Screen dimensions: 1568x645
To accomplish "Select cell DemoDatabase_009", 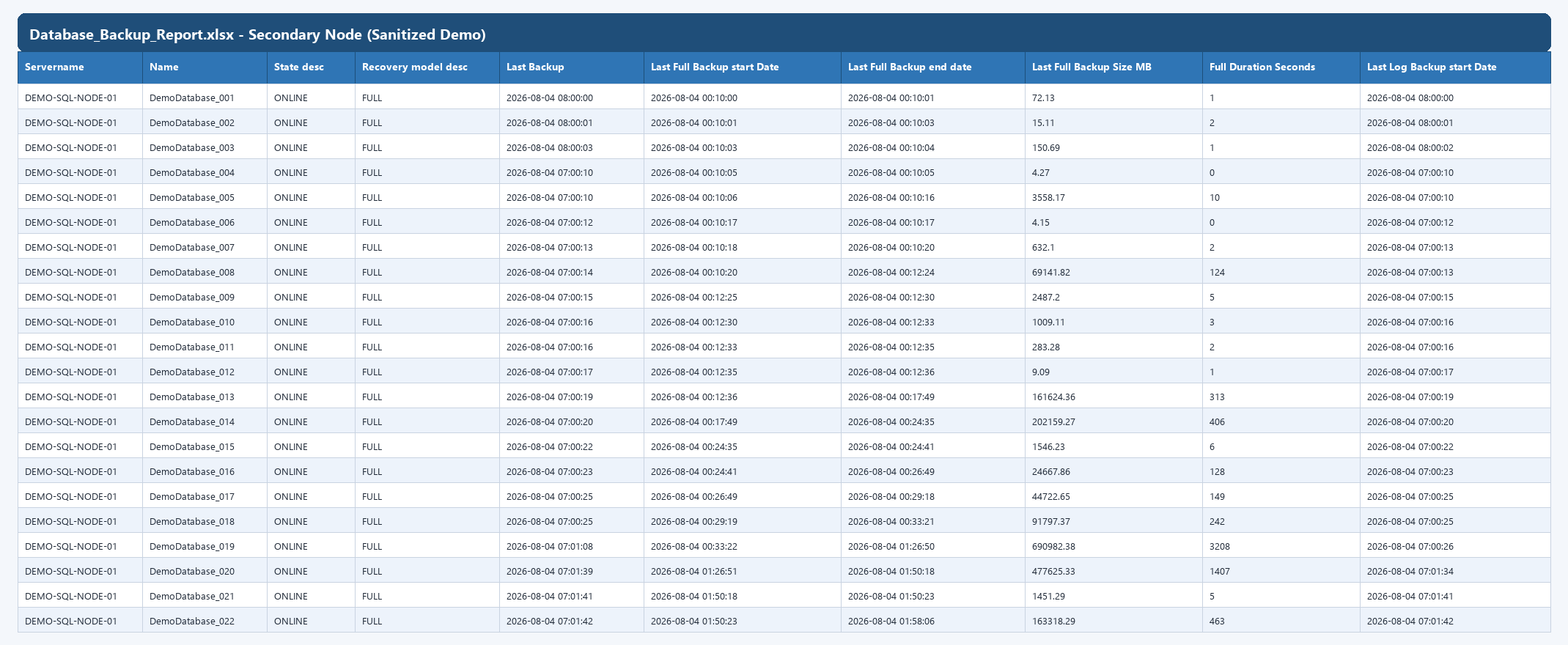I will click(205, 297).
